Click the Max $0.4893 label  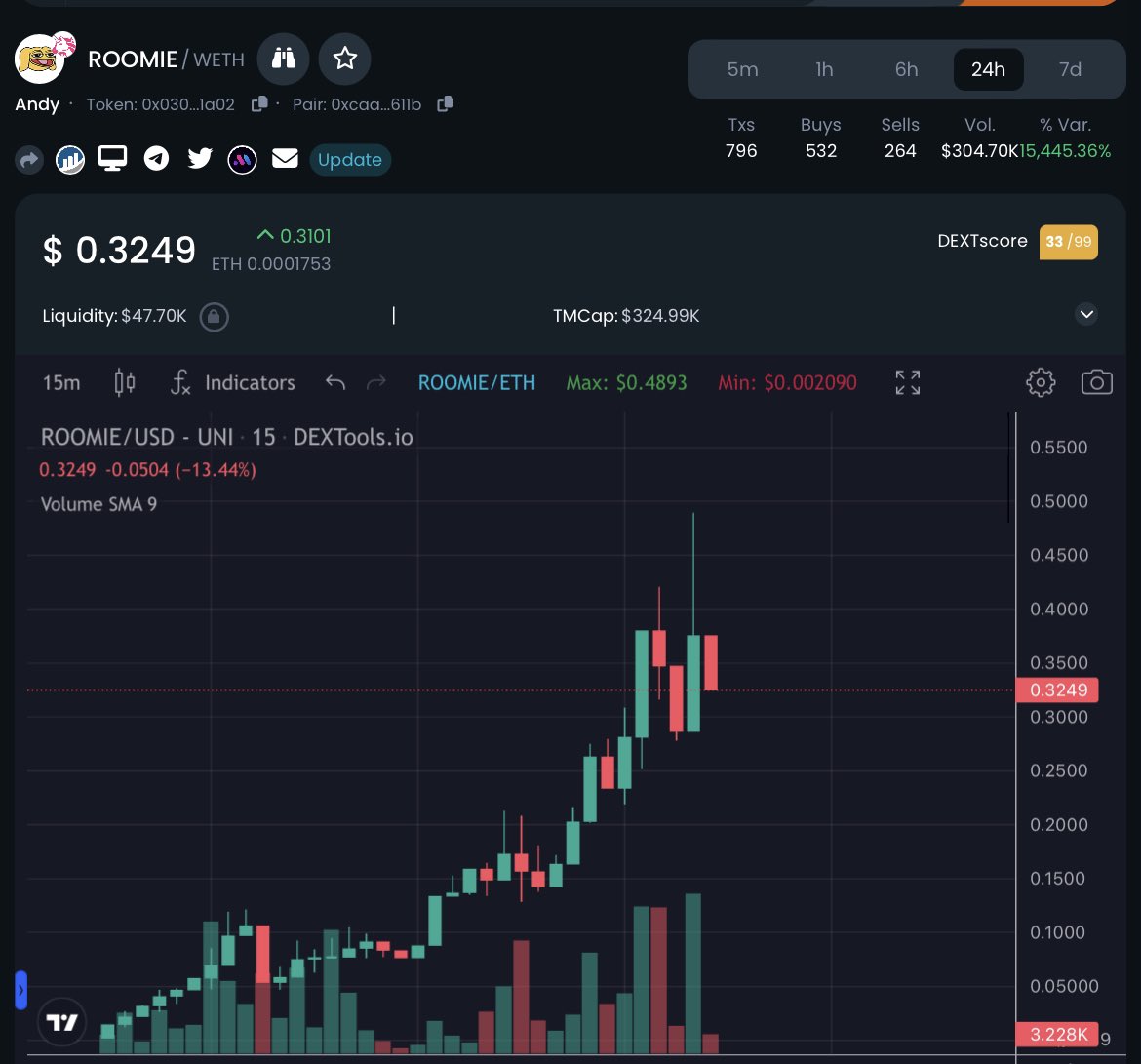(626, 383)
